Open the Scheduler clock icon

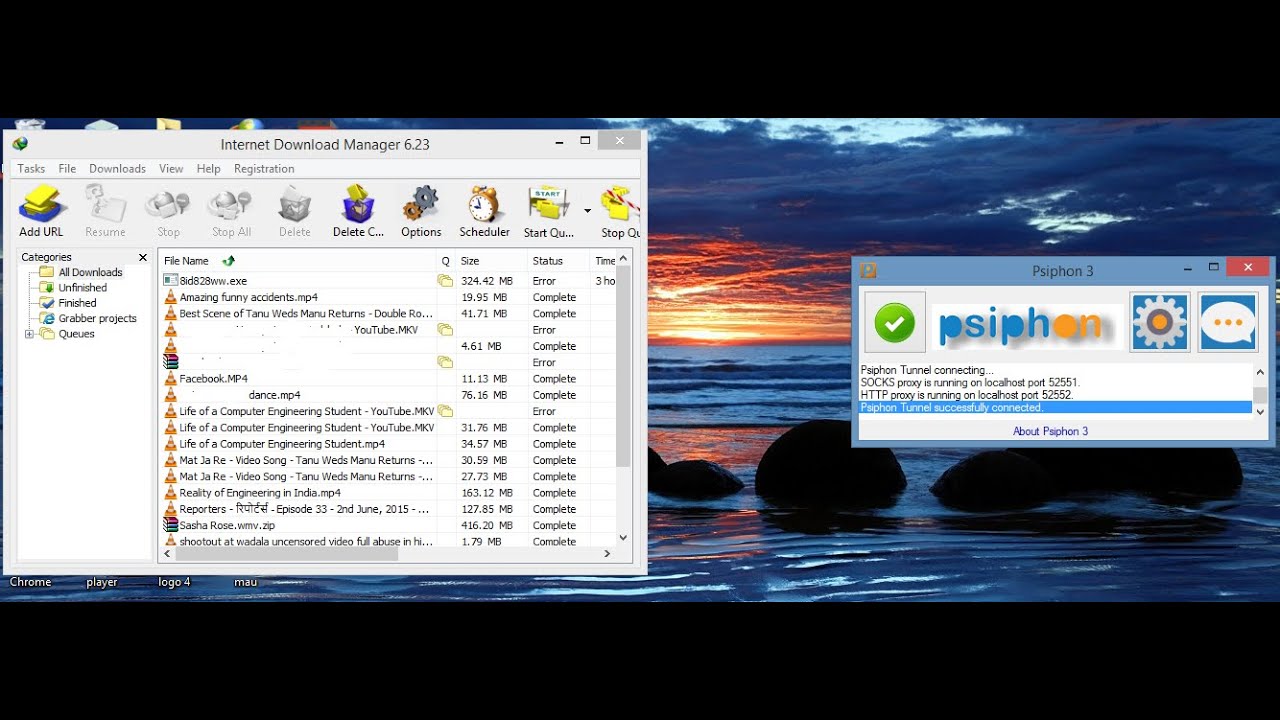(x=484, y=212)
